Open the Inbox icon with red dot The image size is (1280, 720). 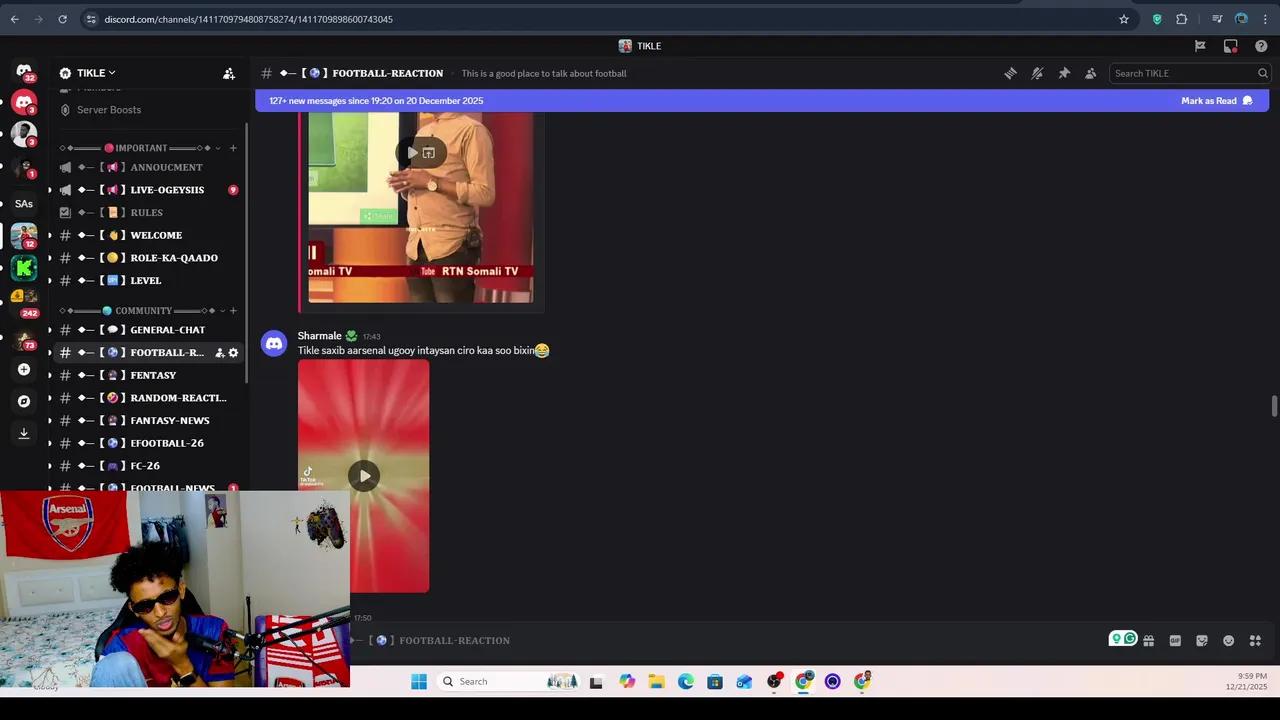1231,46
